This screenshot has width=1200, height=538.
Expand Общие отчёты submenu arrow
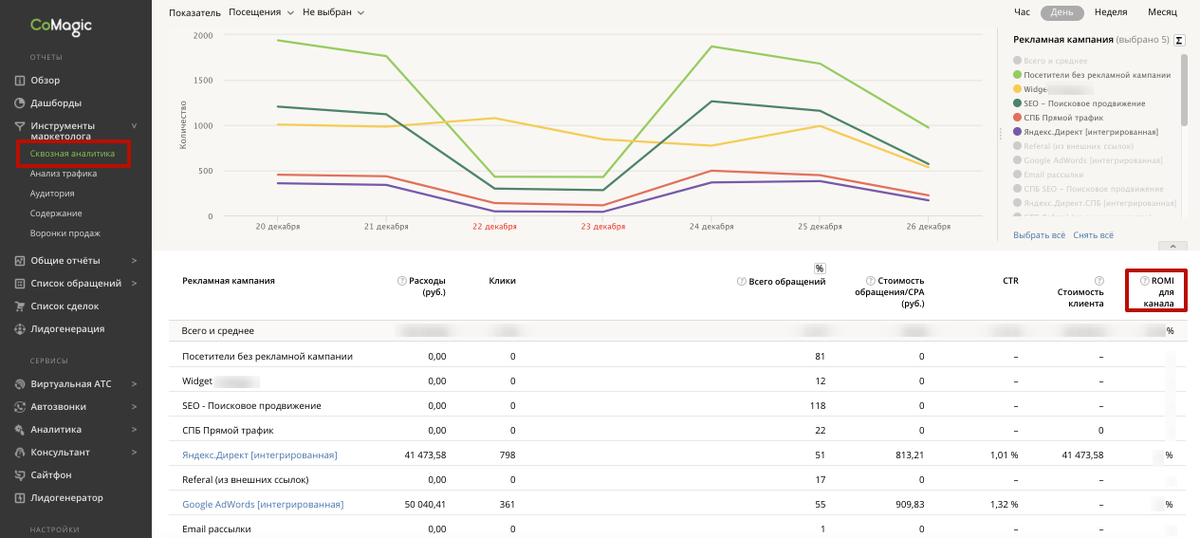click(x=134, y=261)
